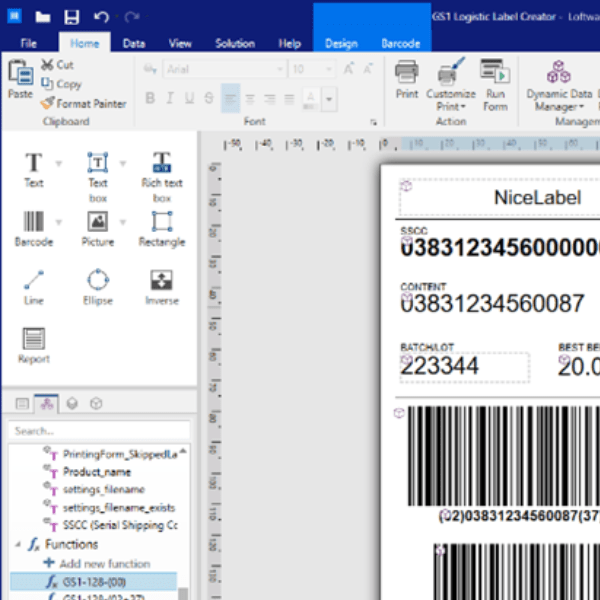Viewport: 600px width, 600px height.
Task: Increase font size with the larger A
Action: tap(349, 69)
